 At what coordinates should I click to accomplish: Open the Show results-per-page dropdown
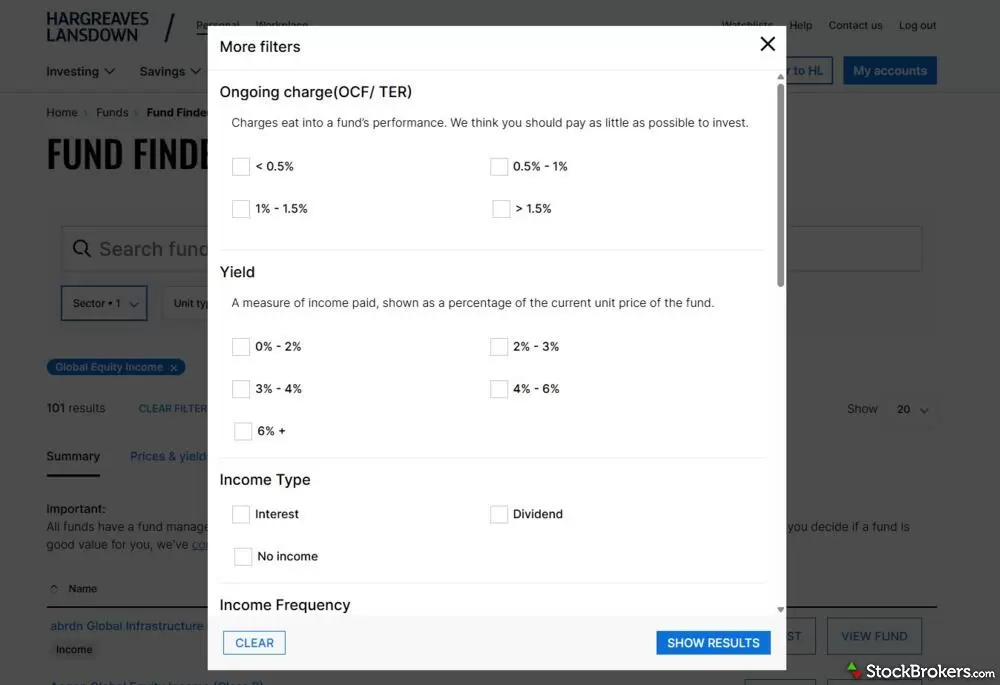point(911,409)
